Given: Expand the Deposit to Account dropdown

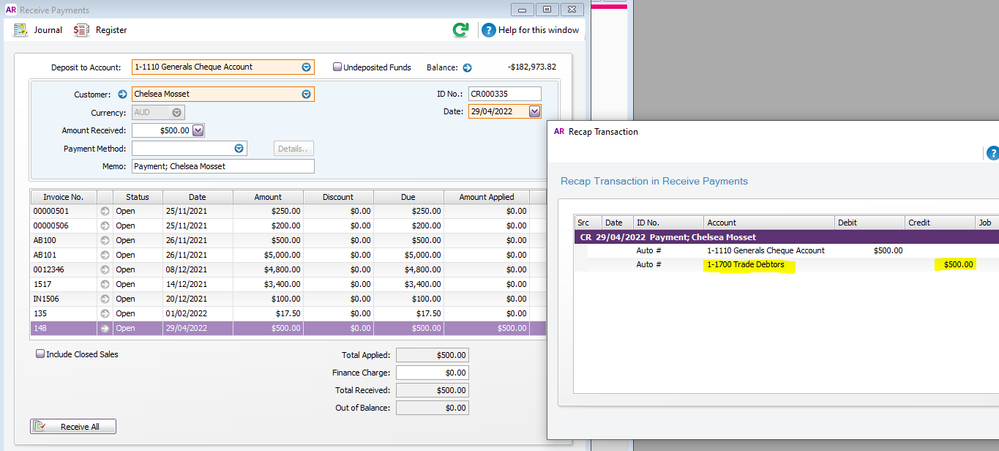Looking at the screenshot, I should (x=306, y=67).
